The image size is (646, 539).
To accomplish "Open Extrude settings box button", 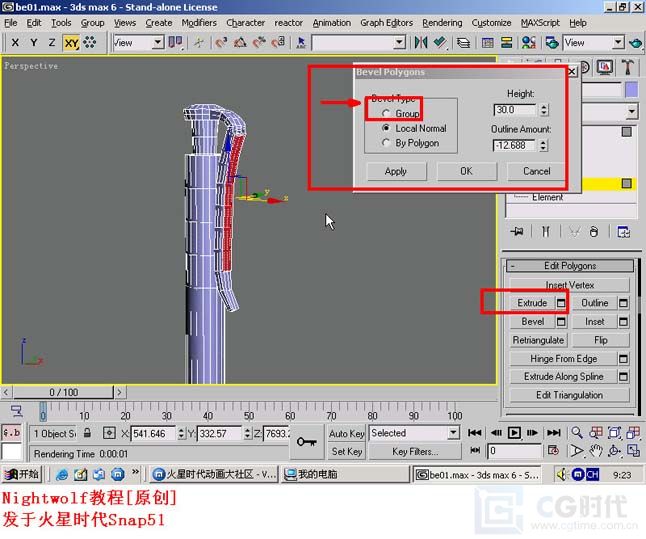I will pos(561,303).
